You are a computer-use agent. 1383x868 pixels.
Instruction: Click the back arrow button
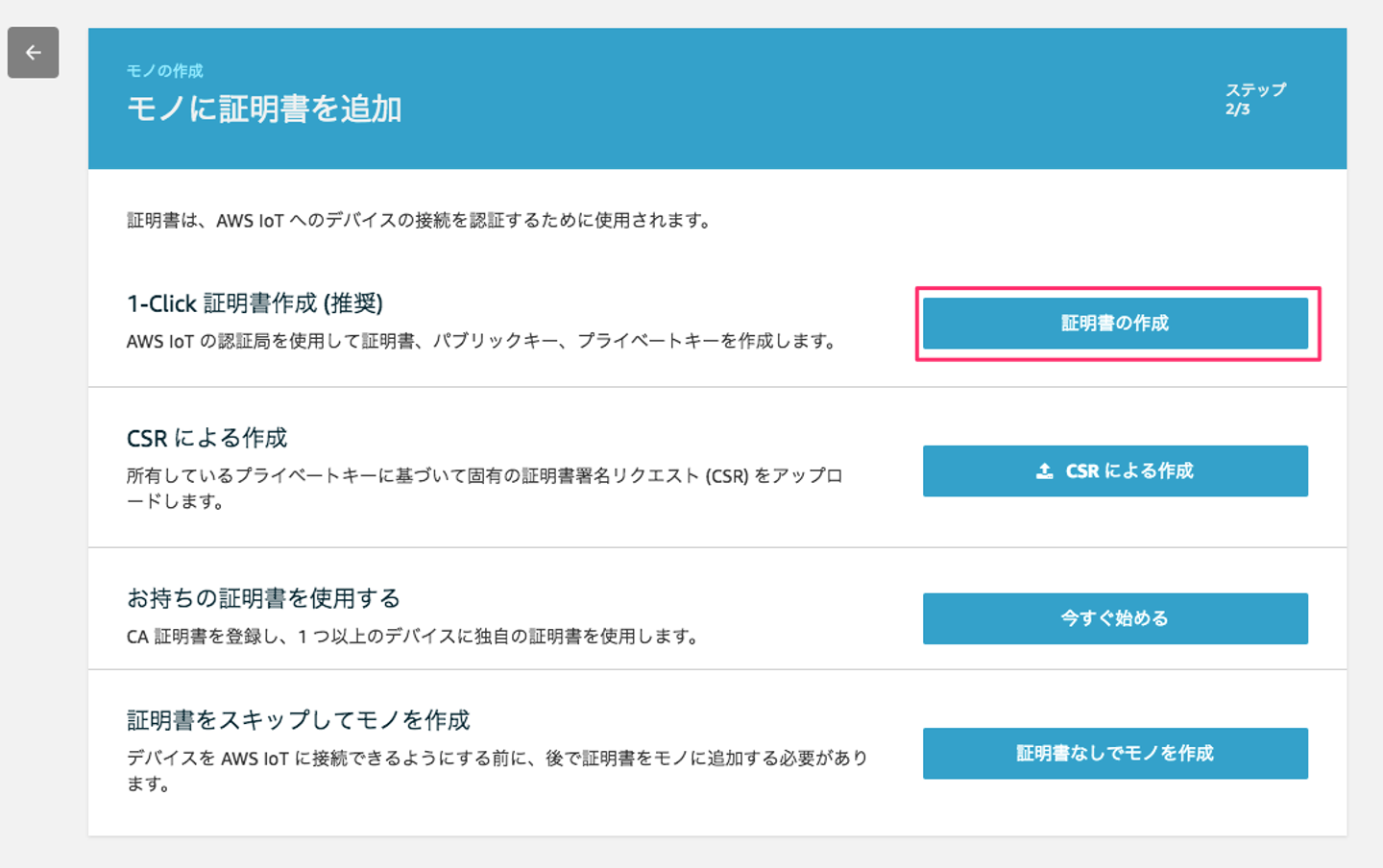coord(34,53)
